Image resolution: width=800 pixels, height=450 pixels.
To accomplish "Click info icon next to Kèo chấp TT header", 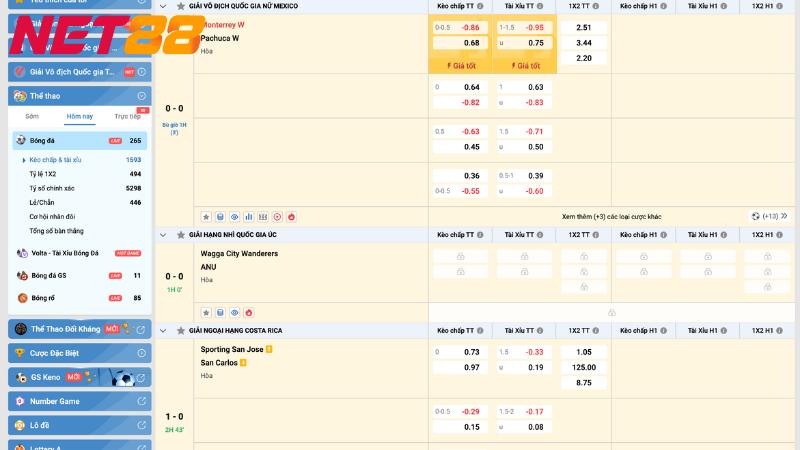I will 481,7.
